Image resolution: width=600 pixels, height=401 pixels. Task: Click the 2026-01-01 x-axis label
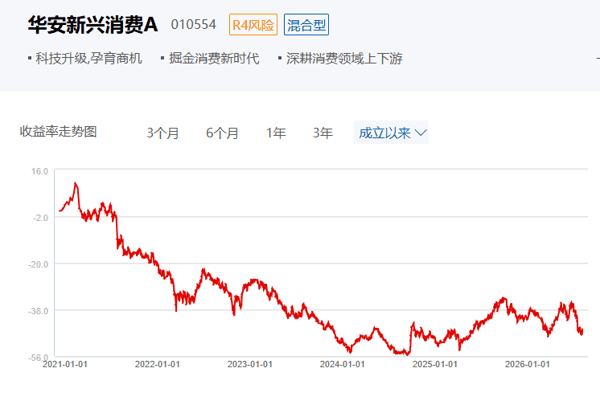pyautogui.click(x=527, y=364)
